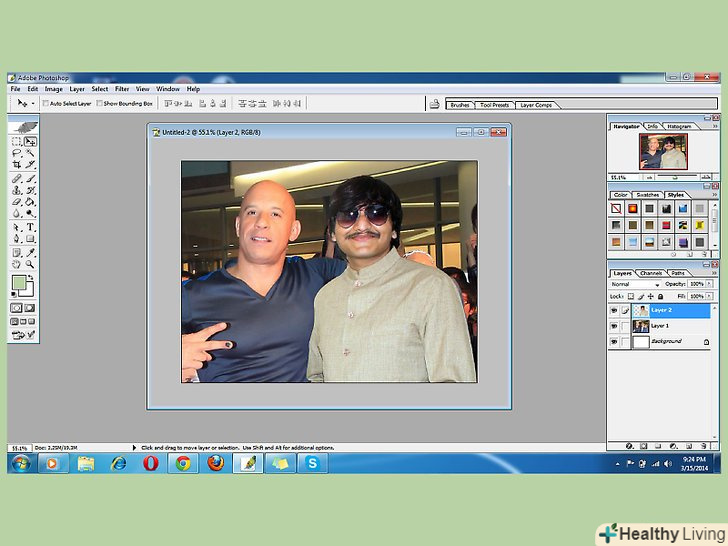Image resolution: width=728 pixels, height=546 pixels.
Task: Select the Move tool in toolbox
Action: [31, 142]
